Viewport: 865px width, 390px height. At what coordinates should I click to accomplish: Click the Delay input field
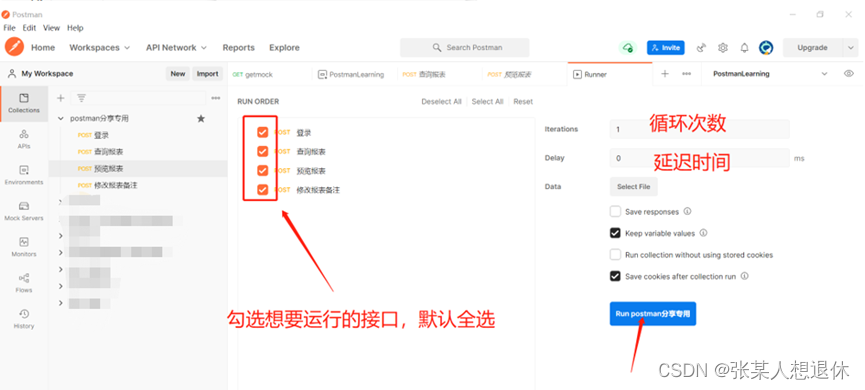(x=700, y=158)
